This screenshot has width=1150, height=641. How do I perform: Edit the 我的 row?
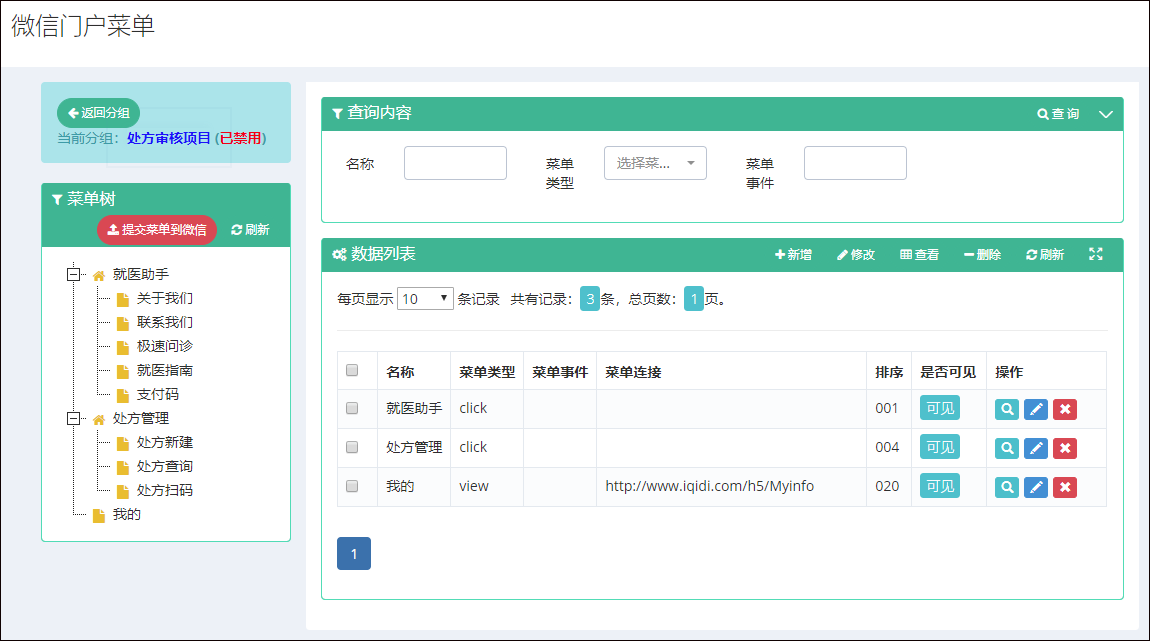(1036, 487)
